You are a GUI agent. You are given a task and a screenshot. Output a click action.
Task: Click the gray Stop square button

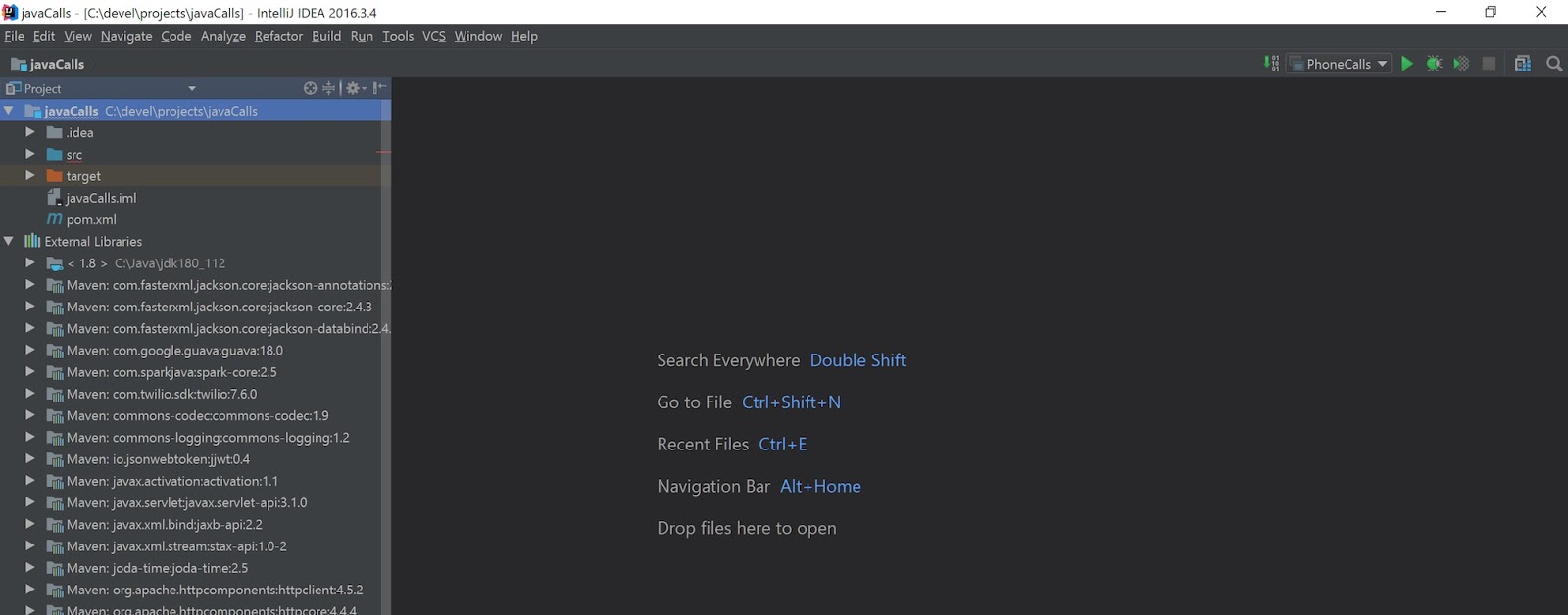(x=1489, y=64)
